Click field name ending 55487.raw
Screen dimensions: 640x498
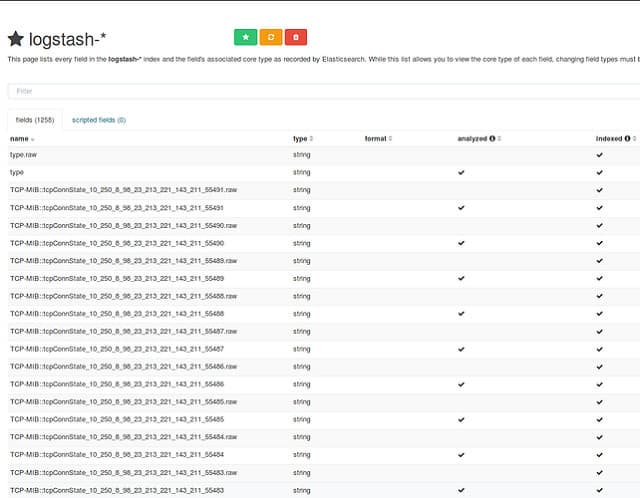coord(123,331)
